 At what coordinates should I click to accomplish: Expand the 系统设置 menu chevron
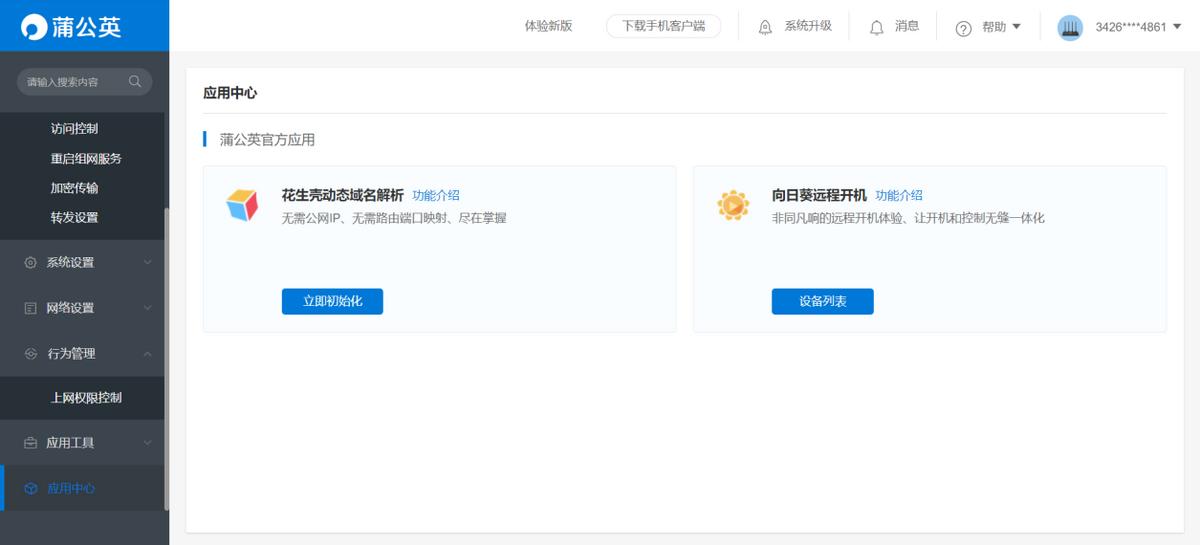pos(148,262)
